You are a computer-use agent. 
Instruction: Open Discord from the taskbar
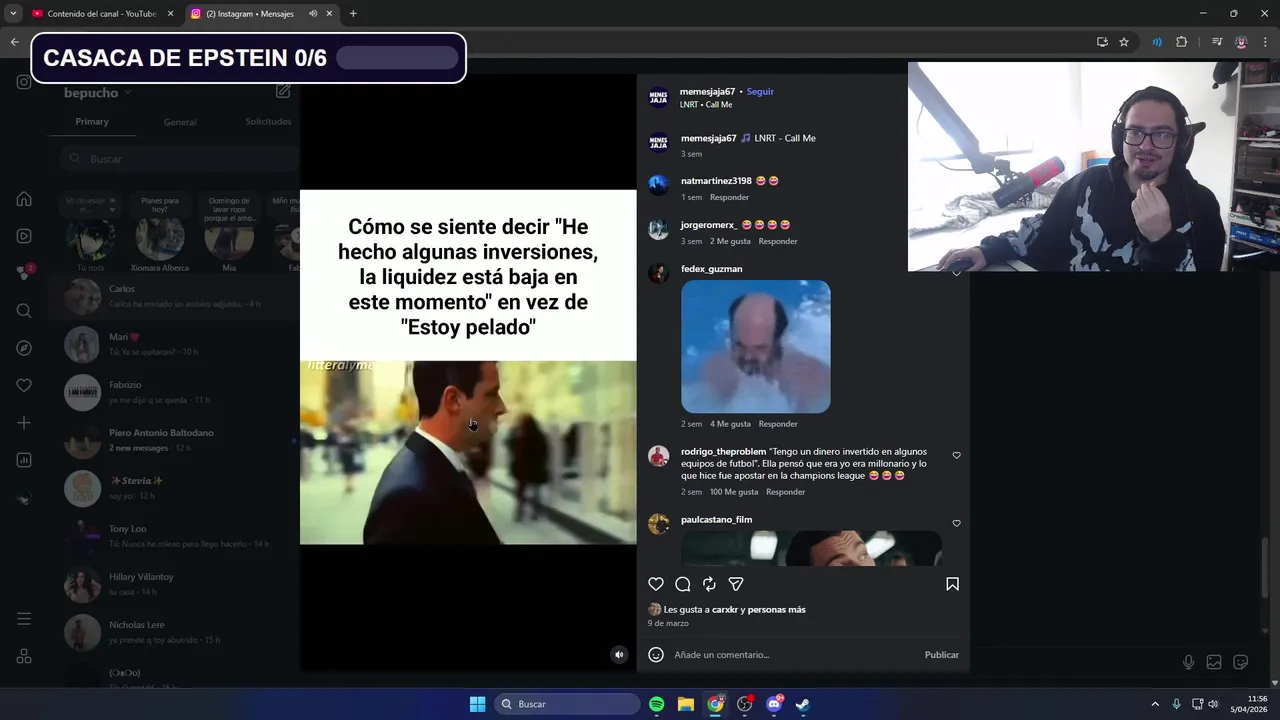(x=774, y=704)
